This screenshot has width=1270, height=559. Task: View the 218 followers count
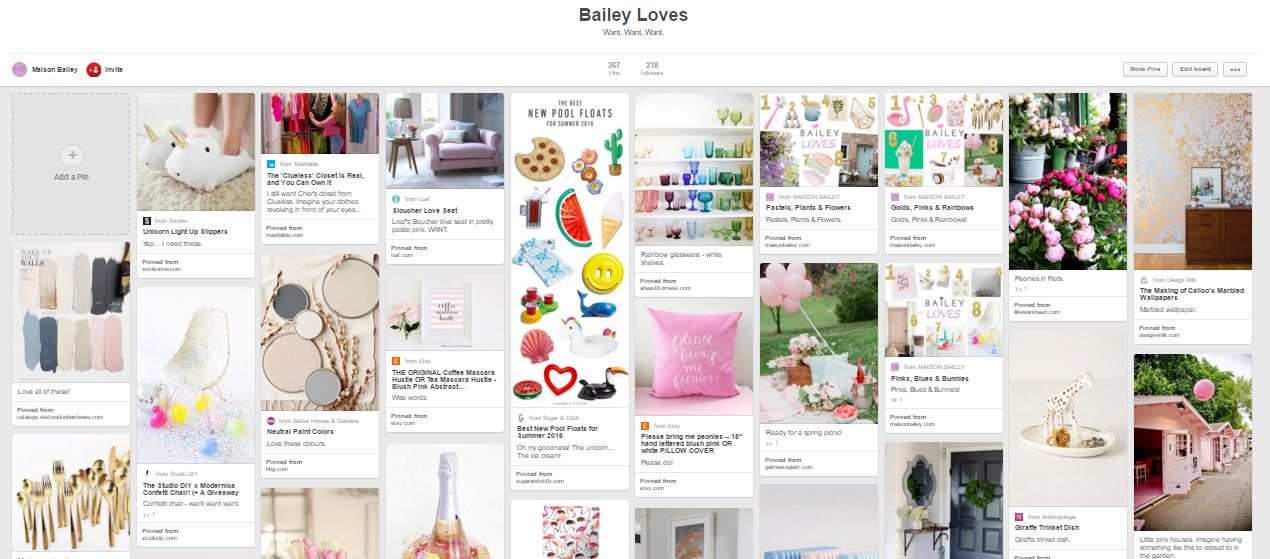(x=652, y=68)
